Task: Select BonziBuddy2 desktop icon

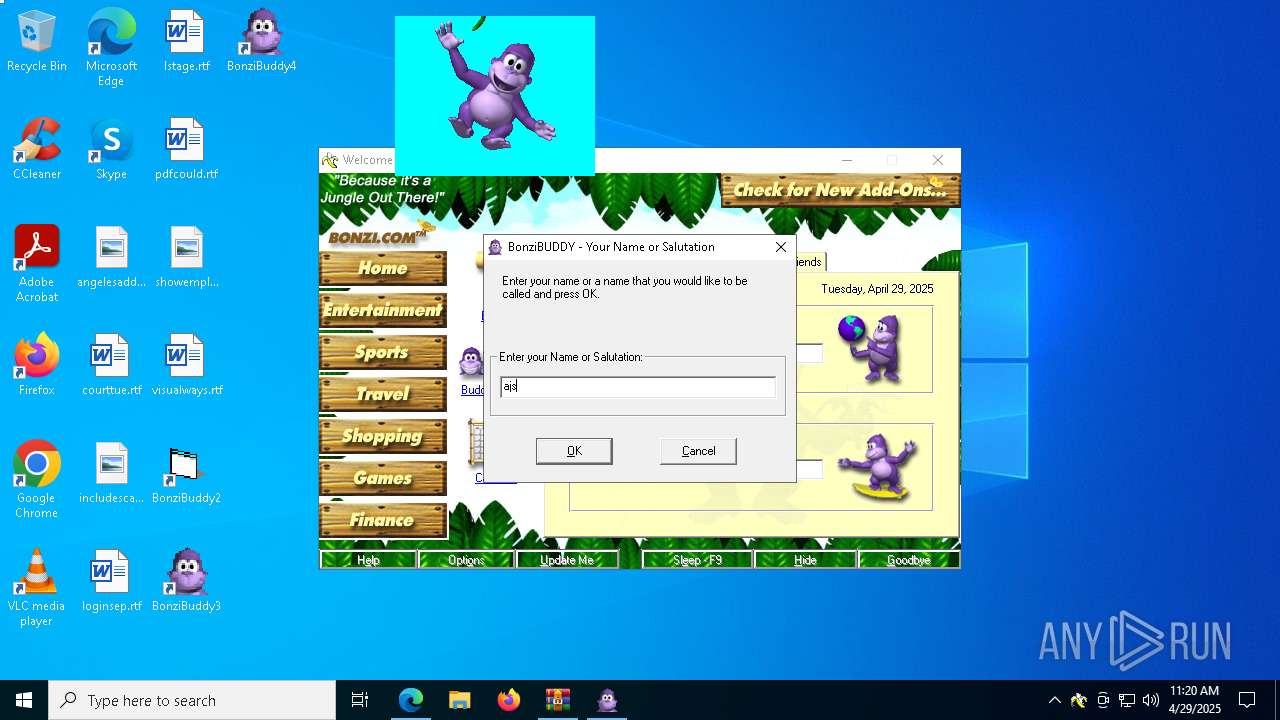Action: (x=186, y=474)
